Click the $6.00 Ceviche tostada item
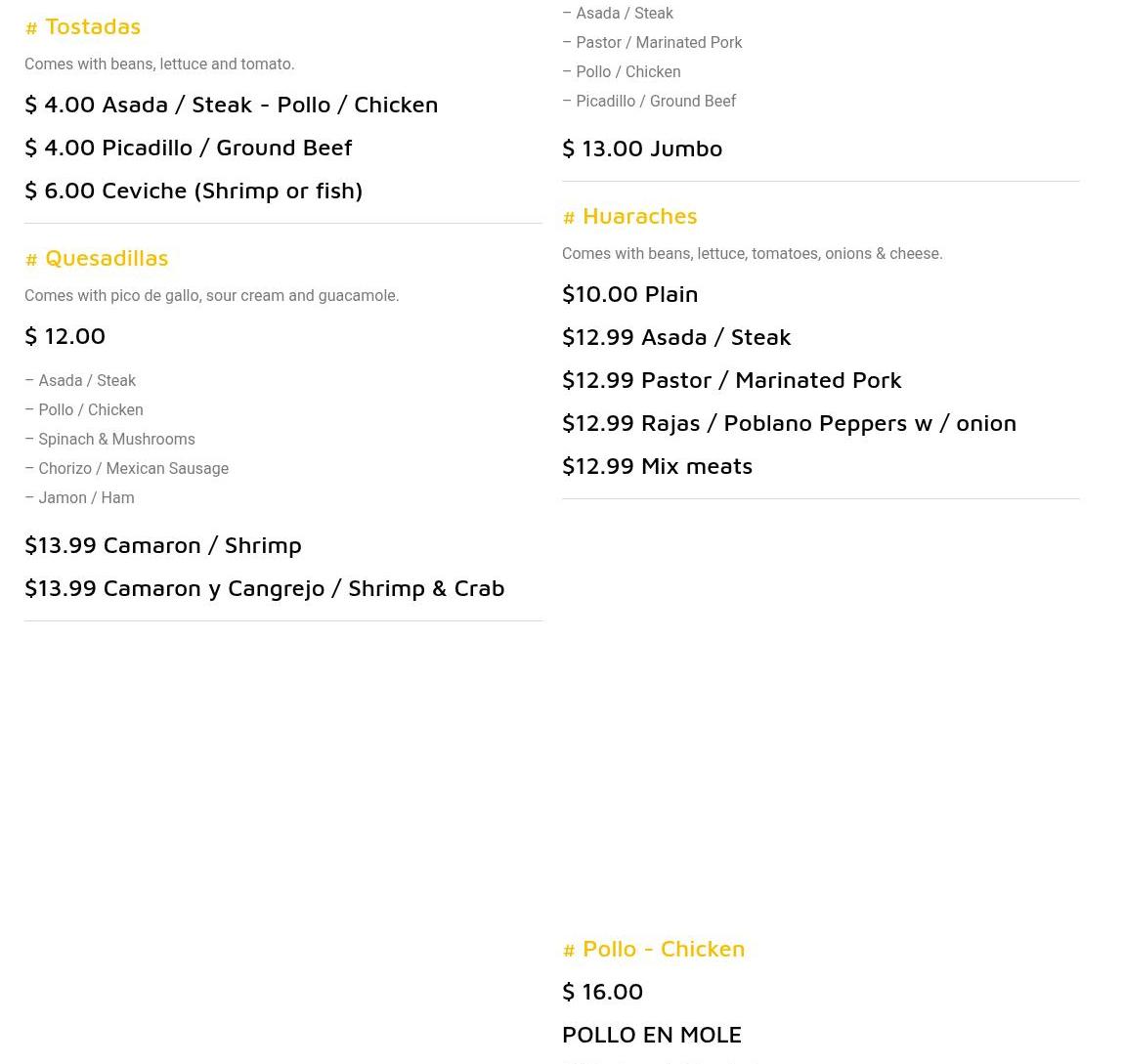The image size is (1124, 1064). click(194, 191)
